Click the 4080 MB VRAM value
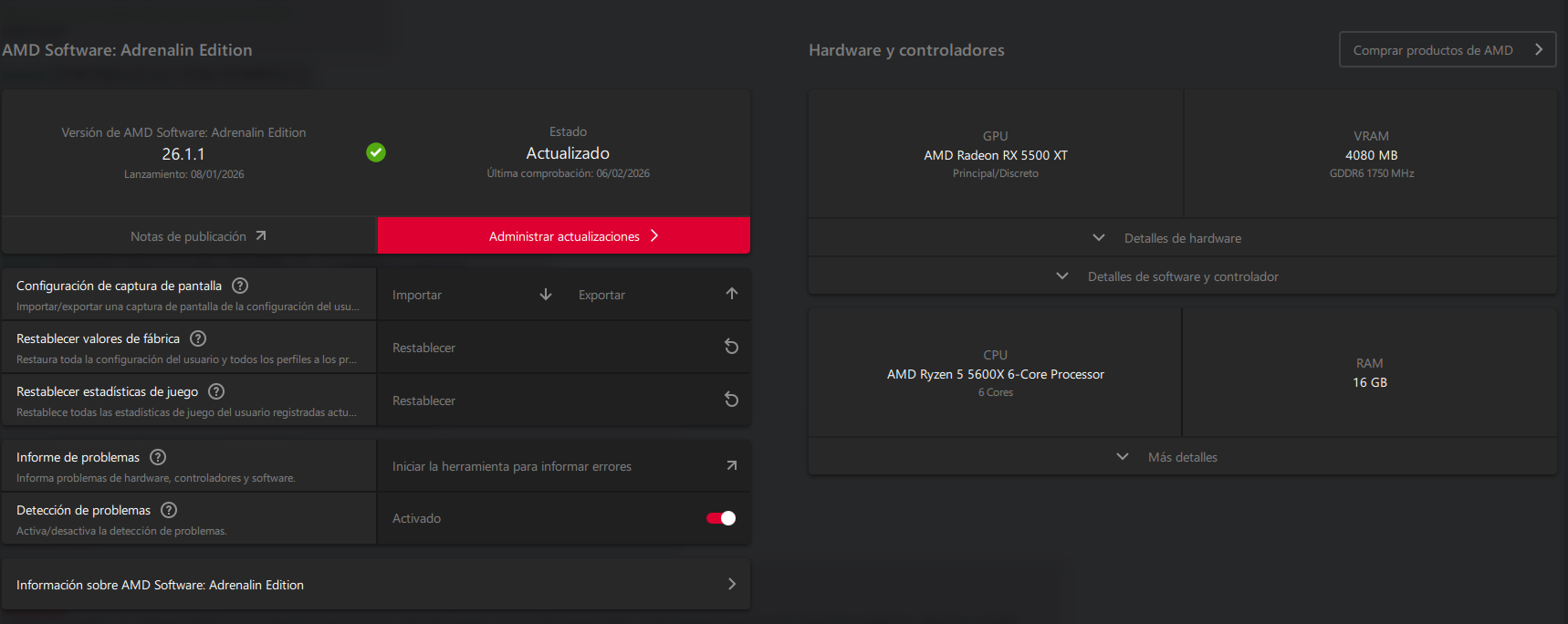1568x624 pixels. (1371, 155)
